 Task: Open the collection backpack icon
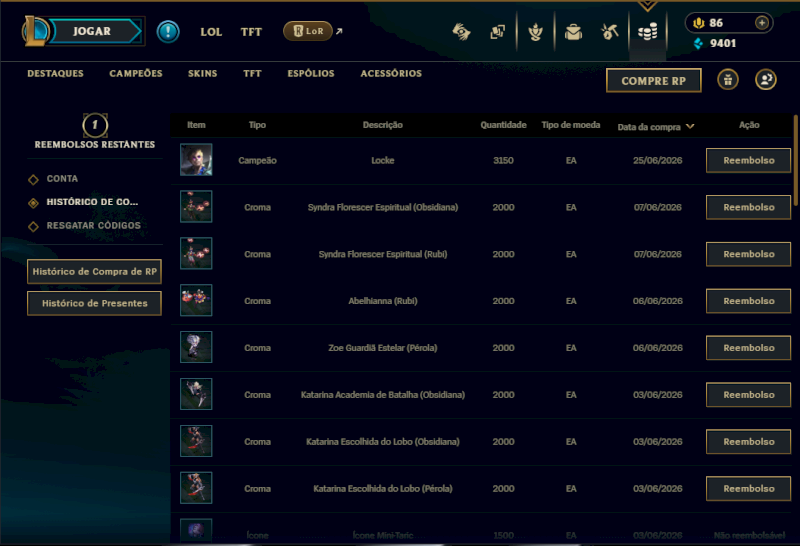[573, 32]
